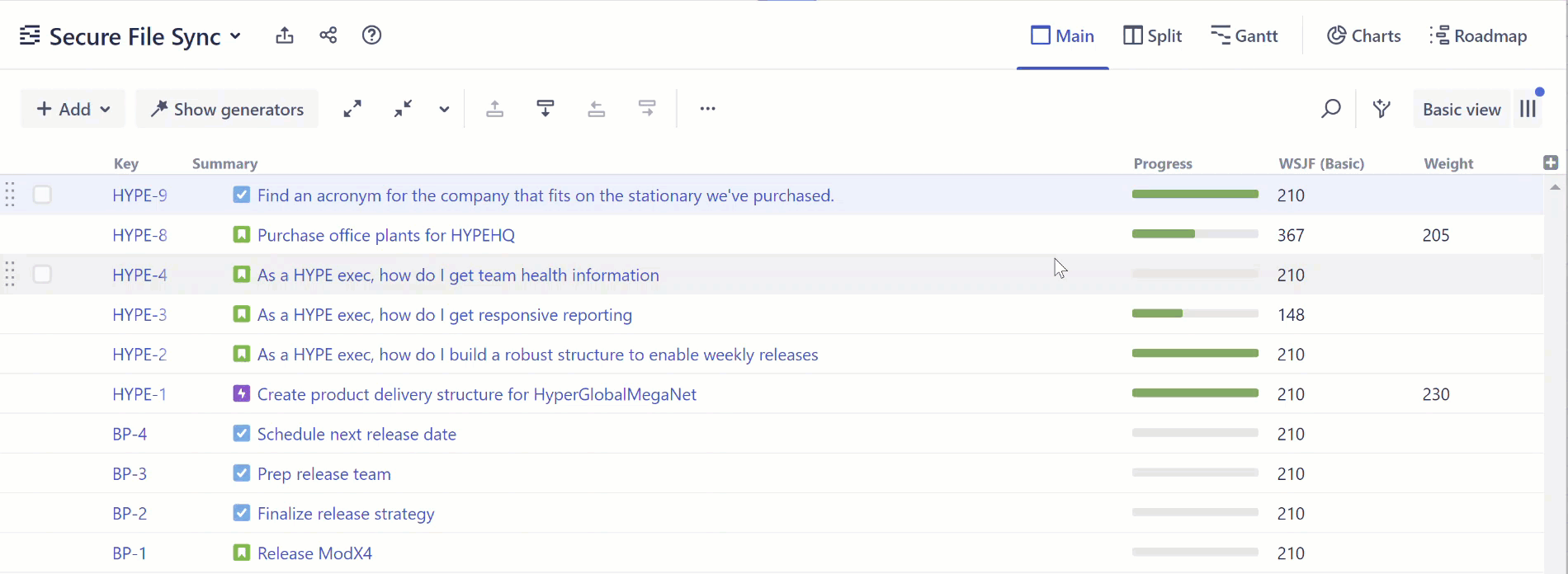
Task: Collapse all rows with the collapse icon
Action: (x=403, y=109)
